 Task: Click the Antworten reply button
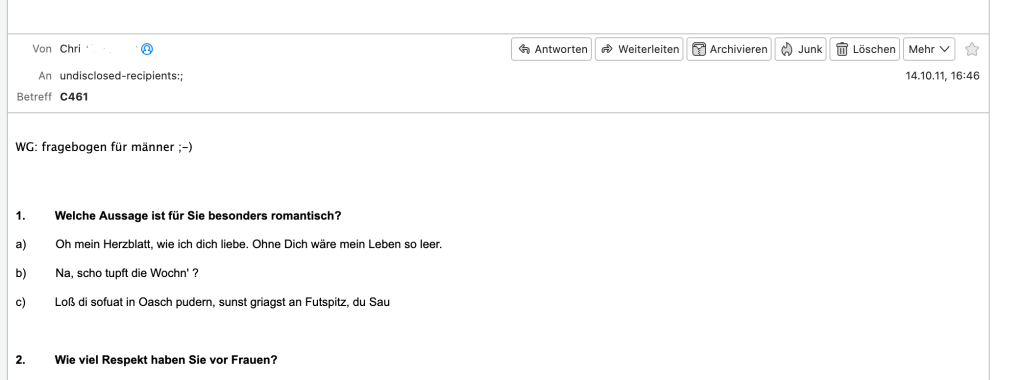552,49
